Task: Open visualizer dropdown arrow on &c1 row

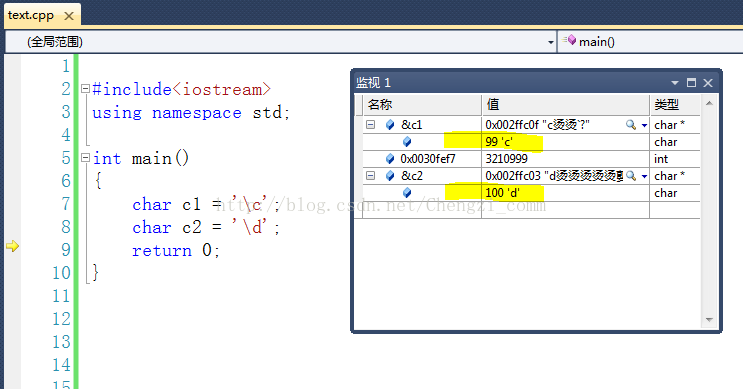Action: click(x=644, y=126)
